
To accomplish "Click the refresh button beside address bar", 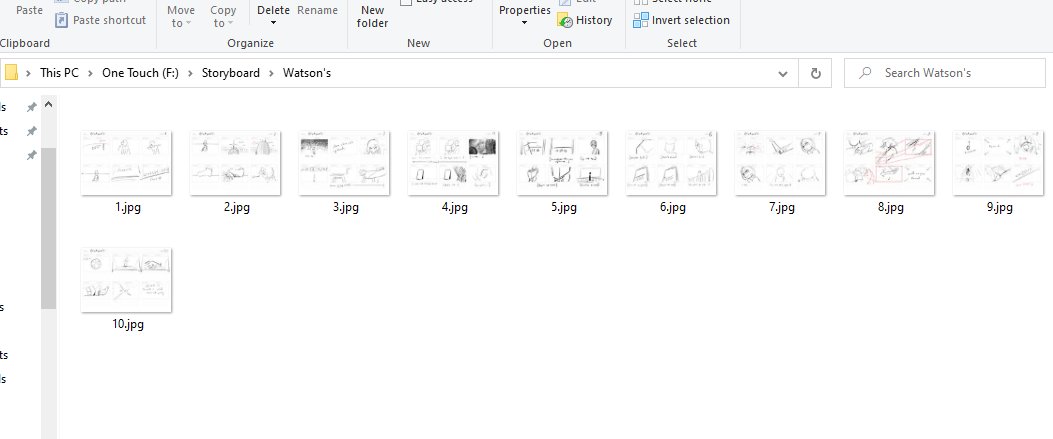I will [x=815, y=73].
